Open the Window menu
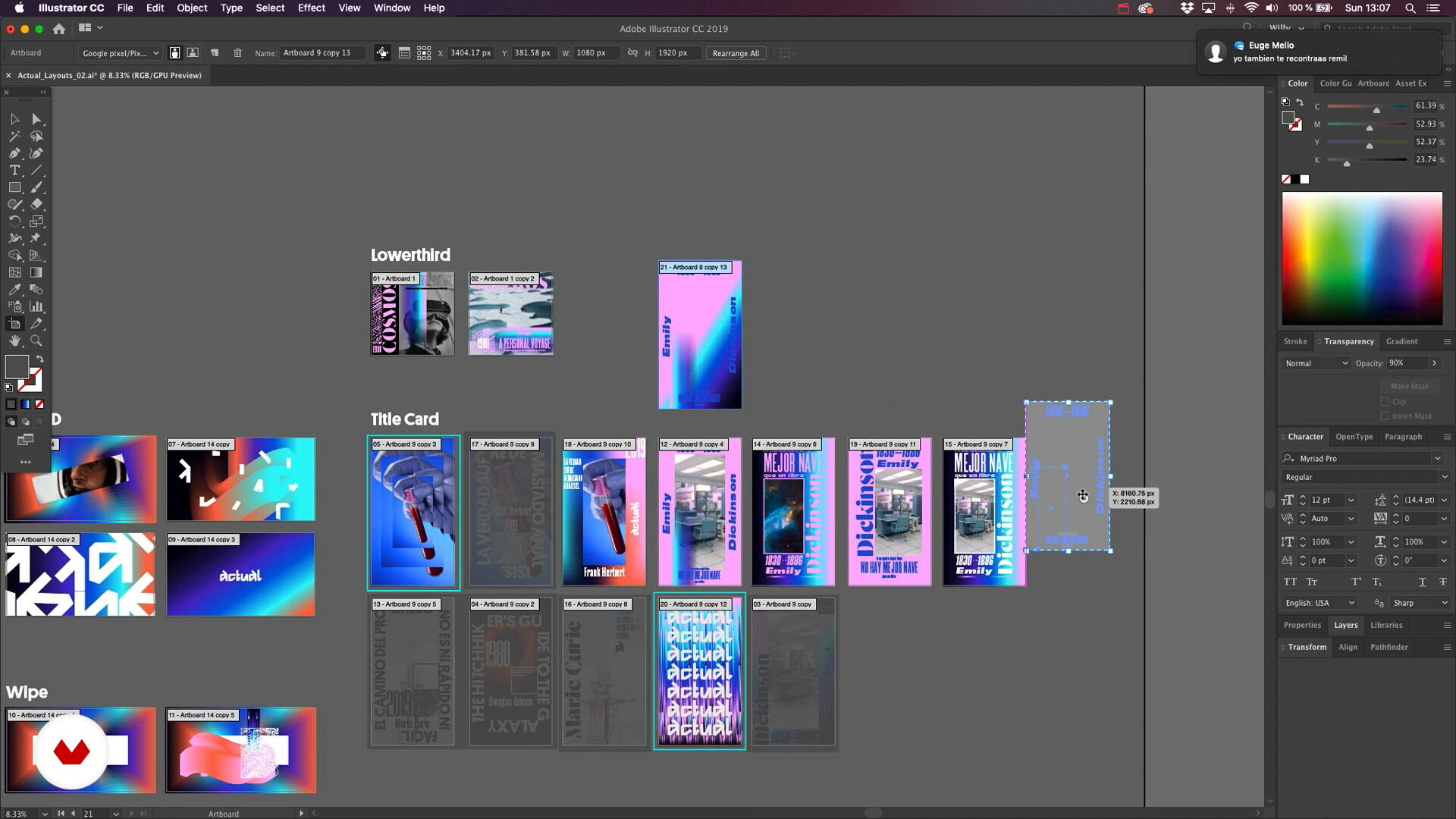This screenshot has width=1456, height=819. click(x=392, y=8)
